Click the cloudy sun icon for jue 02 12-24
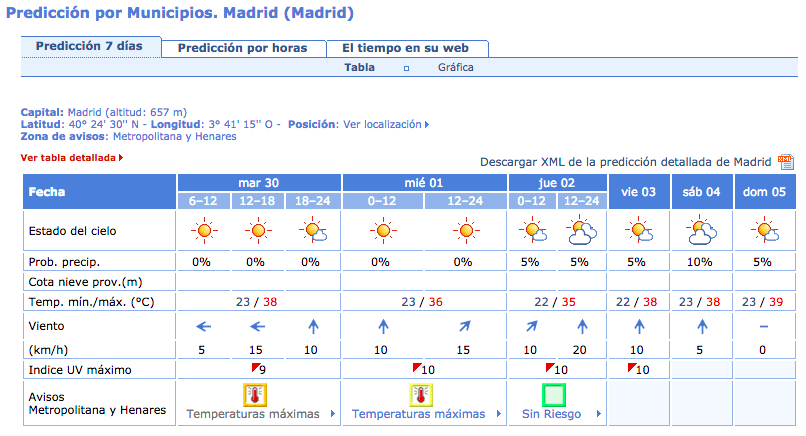Screen dimensions: 806x436 pos(581,230)
